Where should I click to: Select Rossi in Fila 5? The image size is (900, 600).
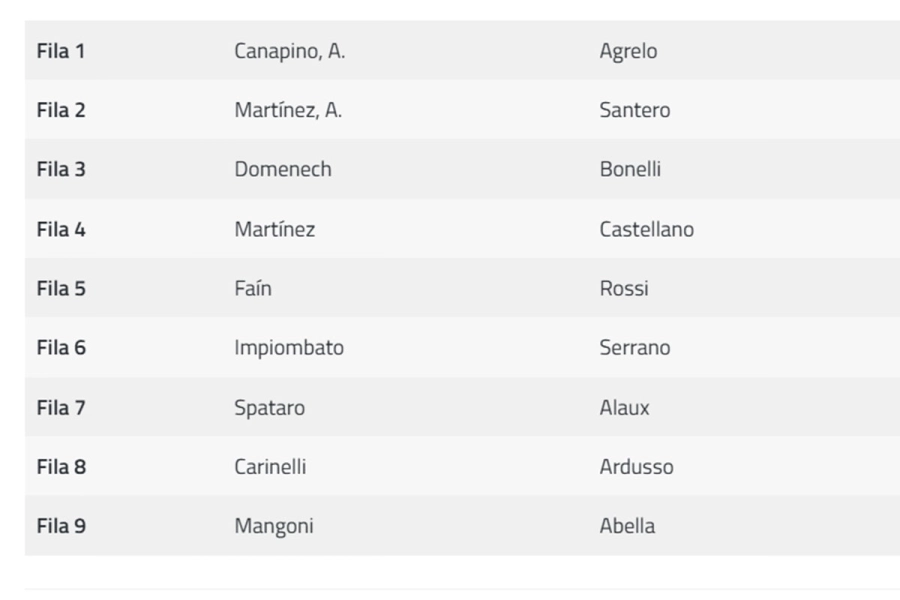623,288
